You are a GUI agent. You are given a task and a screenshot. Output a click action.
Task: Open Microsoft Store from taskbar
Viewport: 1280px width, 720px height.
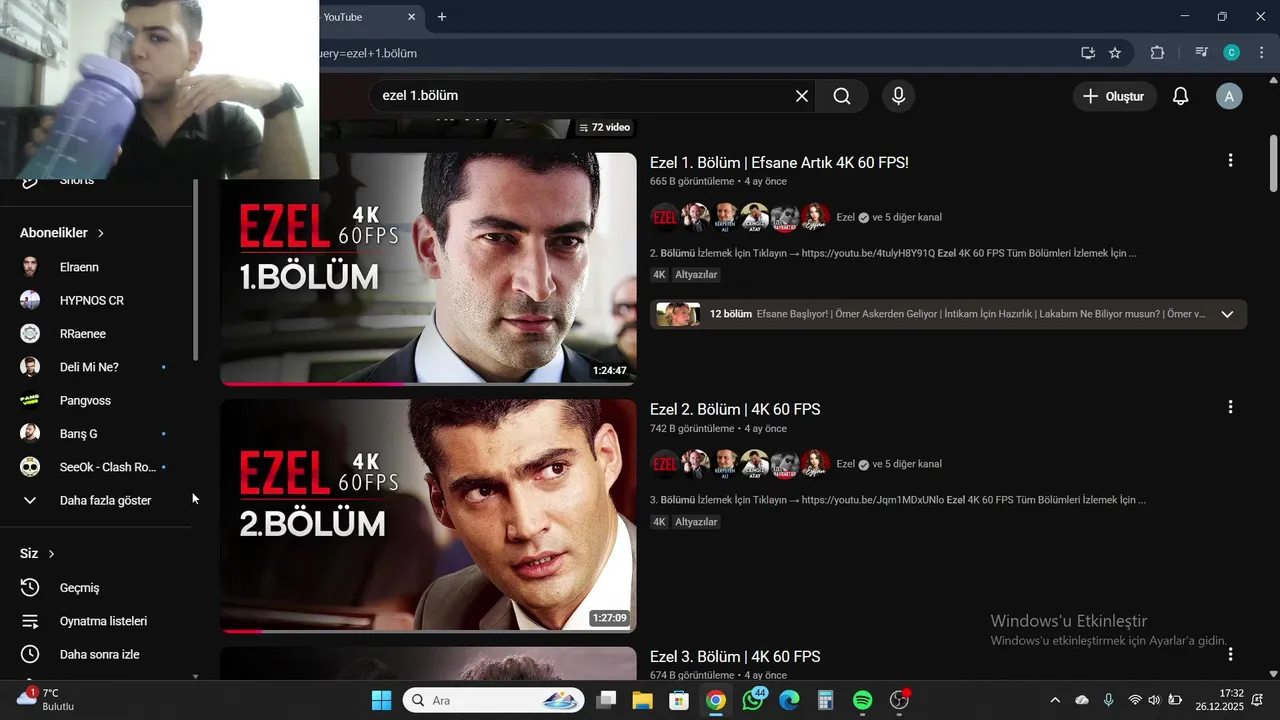coord(679,700)
